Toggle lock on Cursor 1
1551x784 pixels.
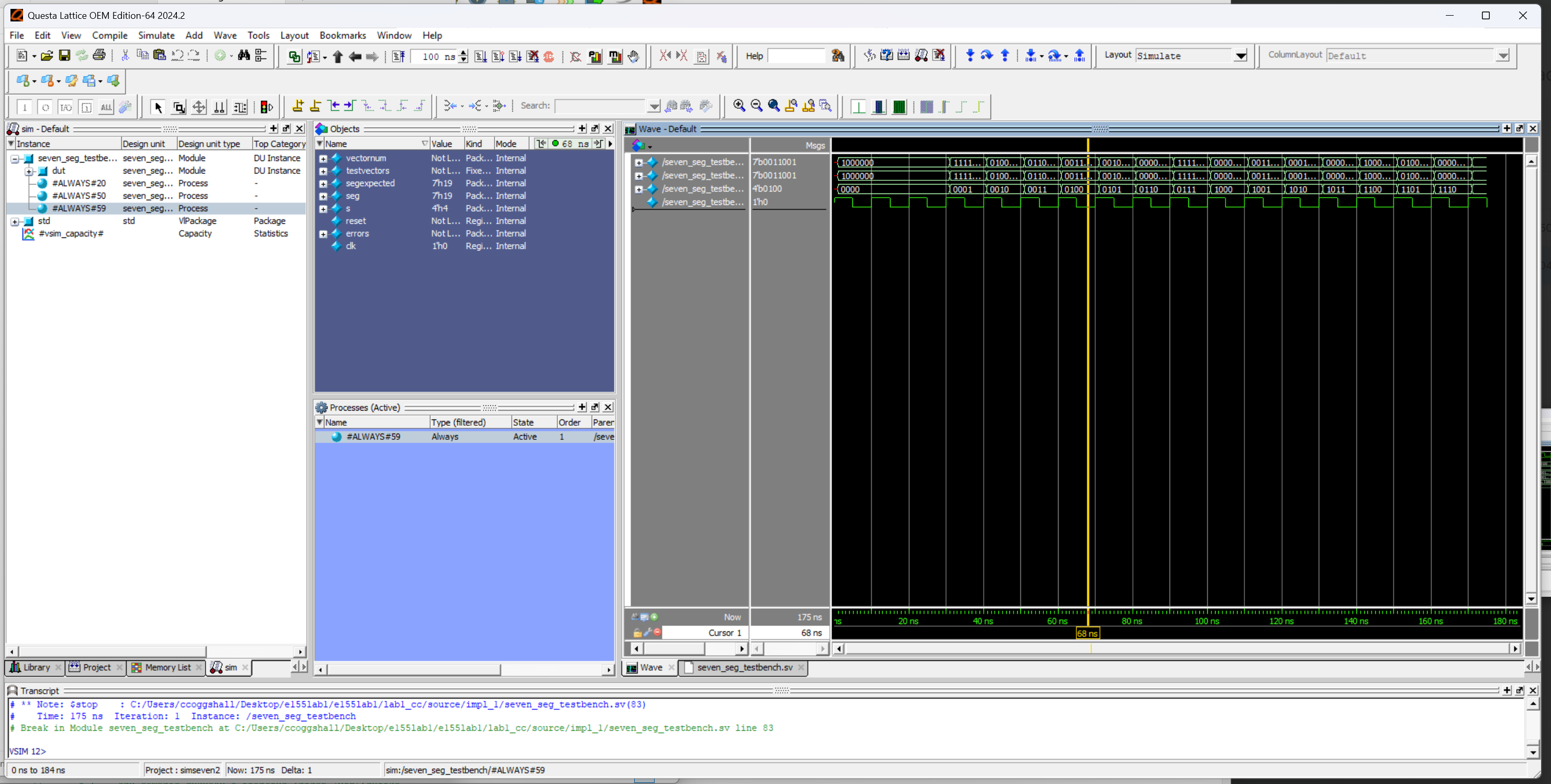point(637,632)
